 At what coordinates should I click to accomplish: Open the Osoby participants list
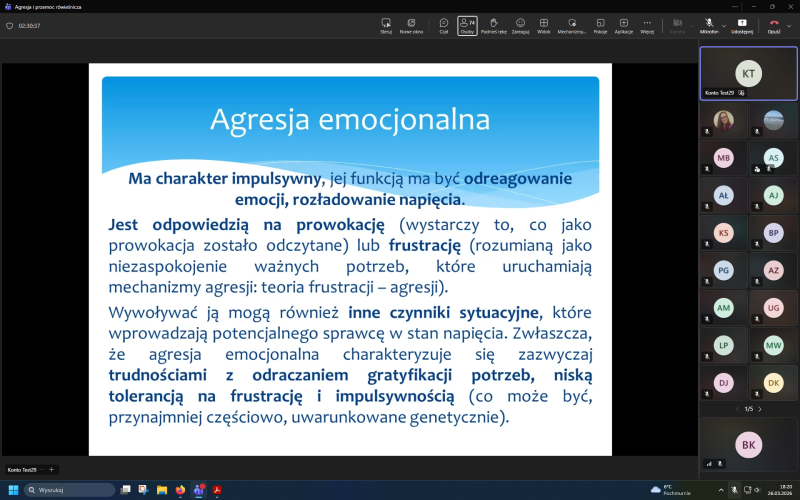pos(467,25)
